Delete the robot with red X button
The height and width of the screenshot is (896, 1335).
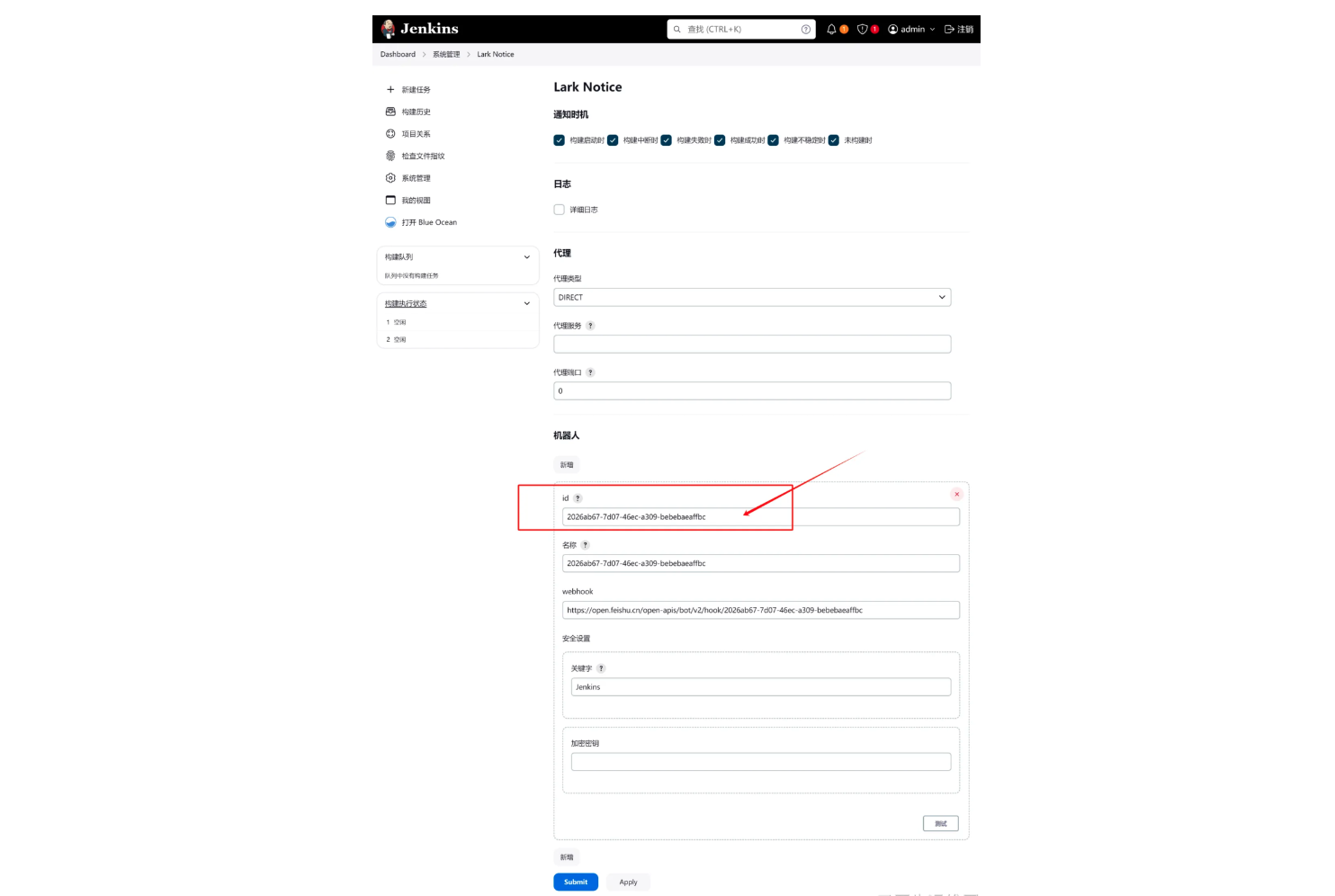956,494
